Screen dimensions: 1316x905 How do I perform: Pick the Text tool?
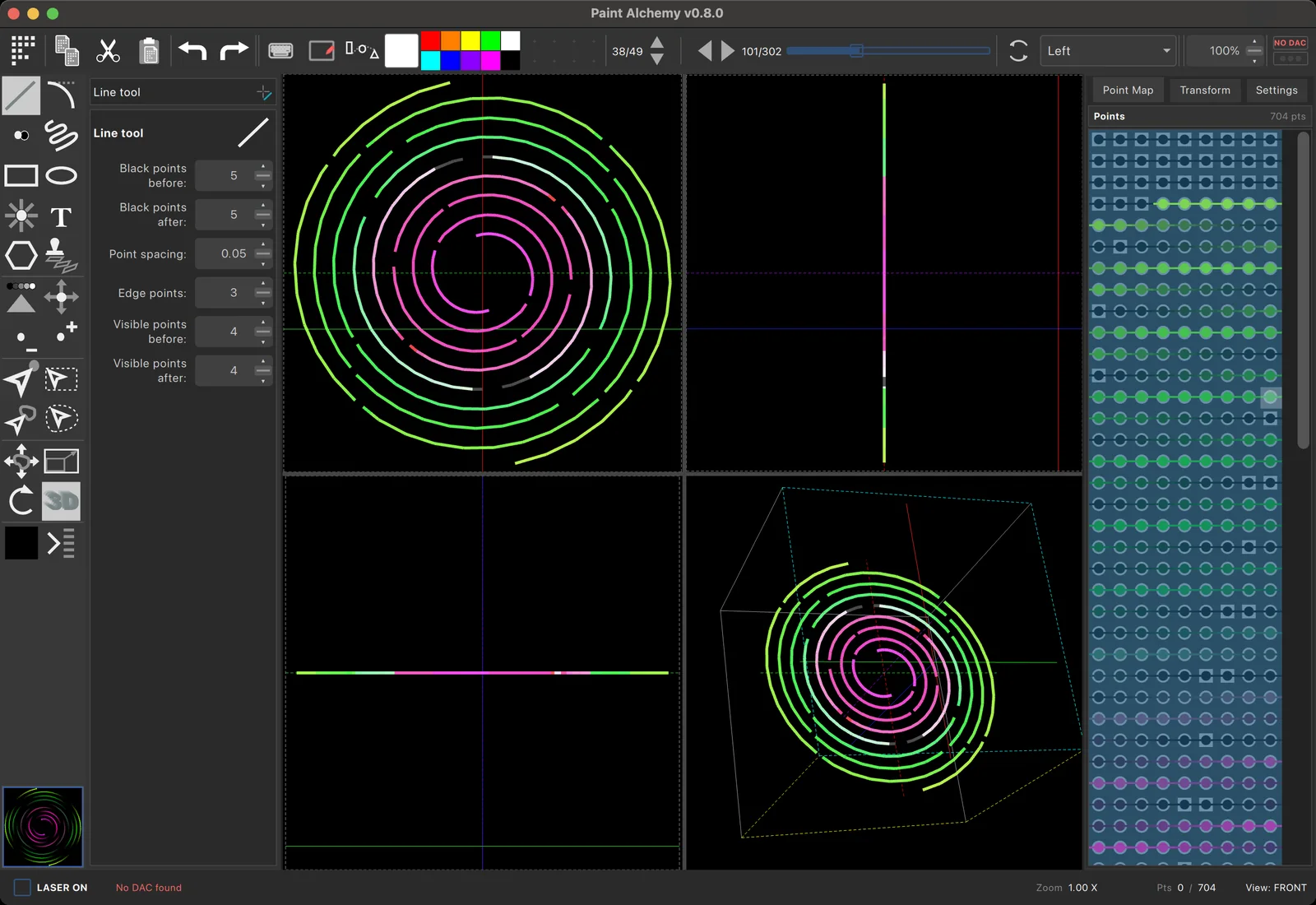point(61,217)
